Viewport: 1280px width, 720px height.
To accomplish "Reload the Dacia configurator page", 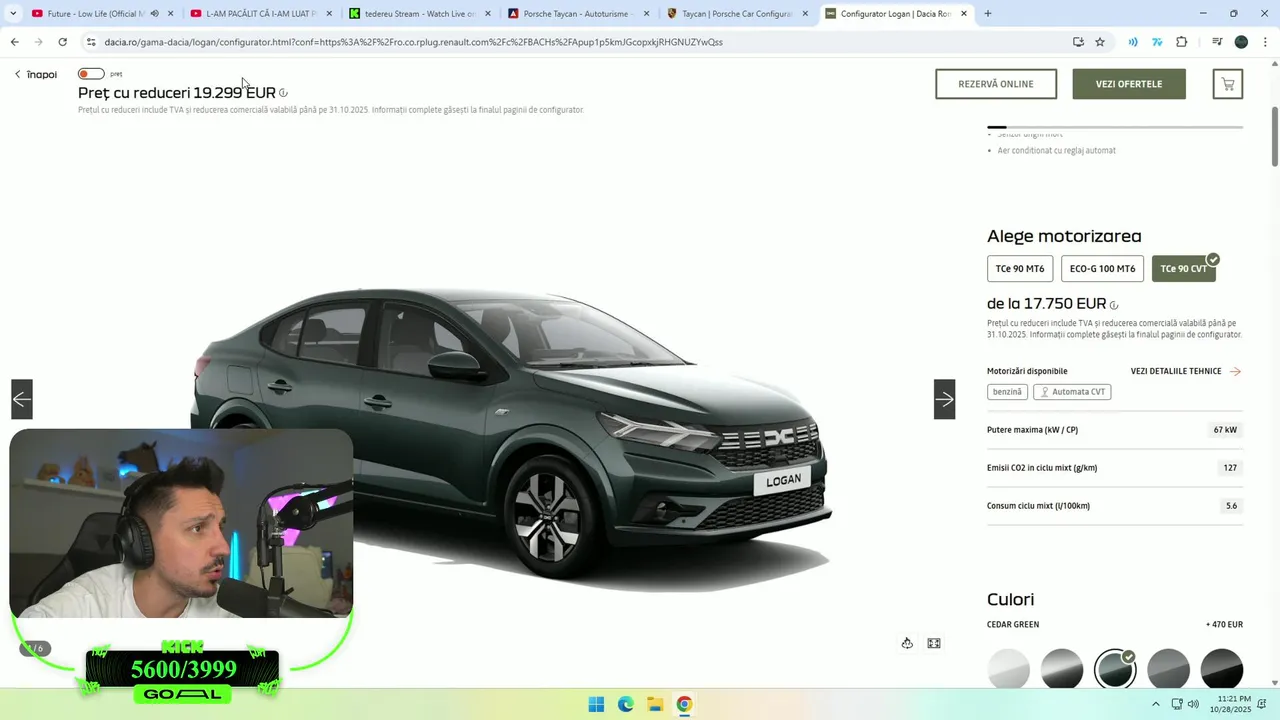I will [62, 42].
